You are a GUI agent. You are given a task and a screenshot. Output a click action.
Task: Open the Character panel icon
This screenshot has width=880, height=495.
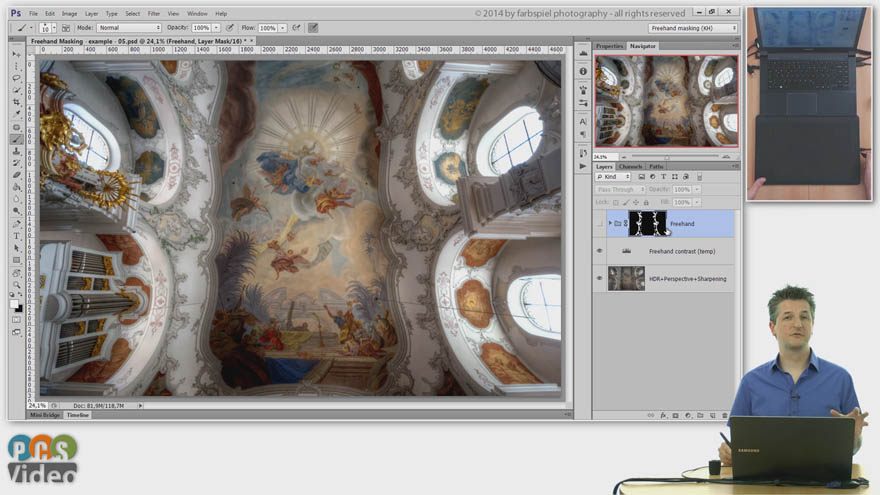(x=583, y=121)
